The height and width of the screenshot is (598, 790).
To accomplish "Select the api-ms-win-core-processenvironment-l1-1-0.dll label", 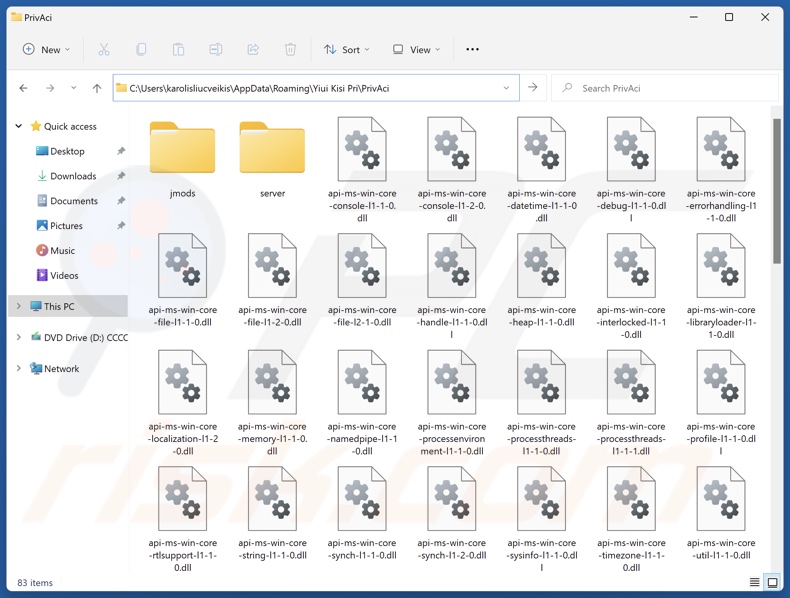I will click(452, 438).
